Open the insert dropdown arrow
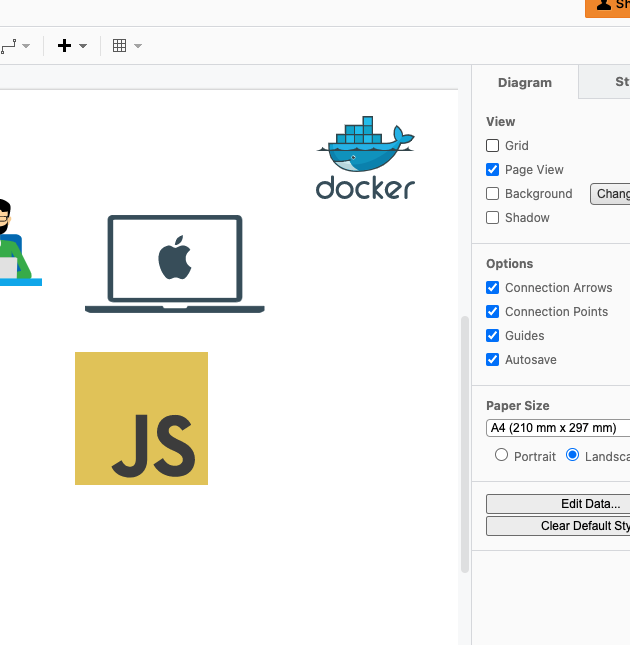This screenshot has width=630, height=645. 83,46
